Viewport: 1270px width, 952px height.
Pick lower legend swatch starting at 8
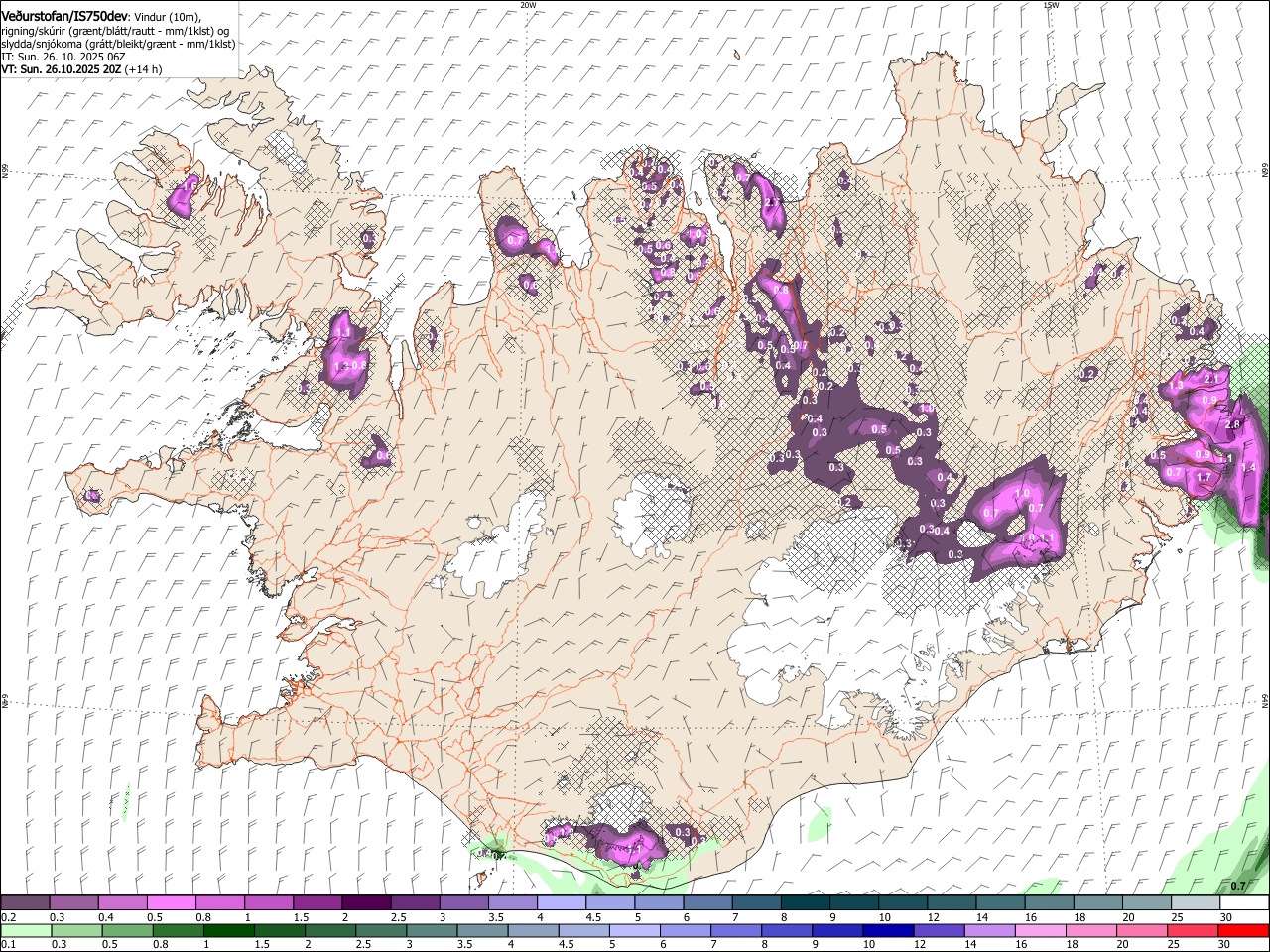tap(786, 930)
